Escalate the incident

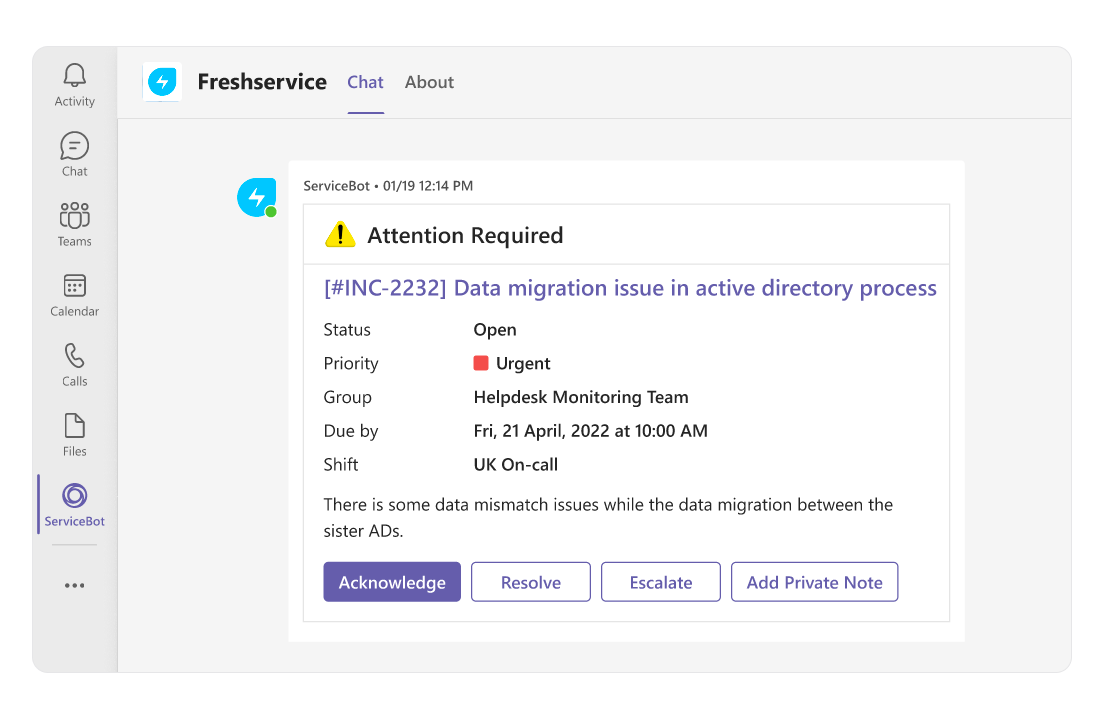click(x=660, y=581)
